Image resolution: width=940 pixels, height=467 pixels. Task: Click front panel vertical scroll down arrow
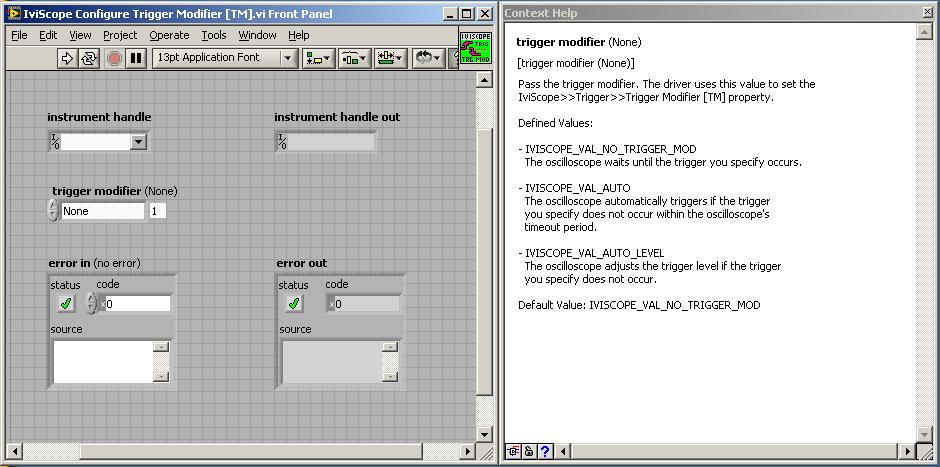(484, 435)
